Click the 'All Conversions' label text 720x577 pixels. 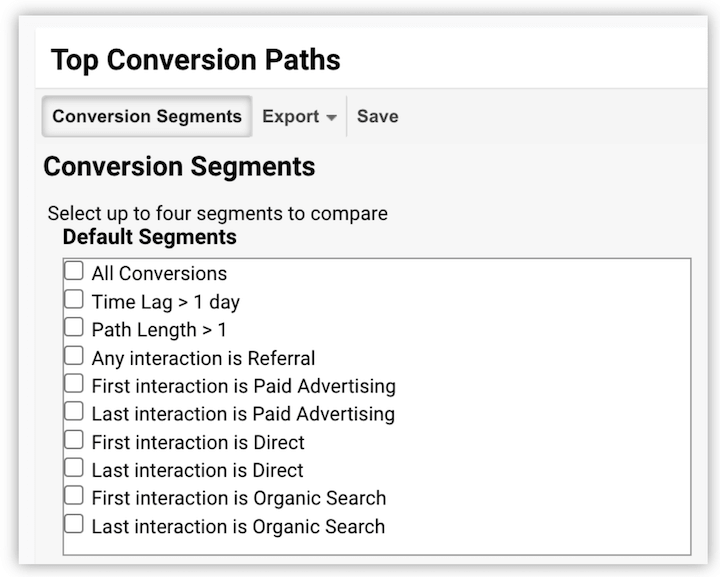(159, 273)
